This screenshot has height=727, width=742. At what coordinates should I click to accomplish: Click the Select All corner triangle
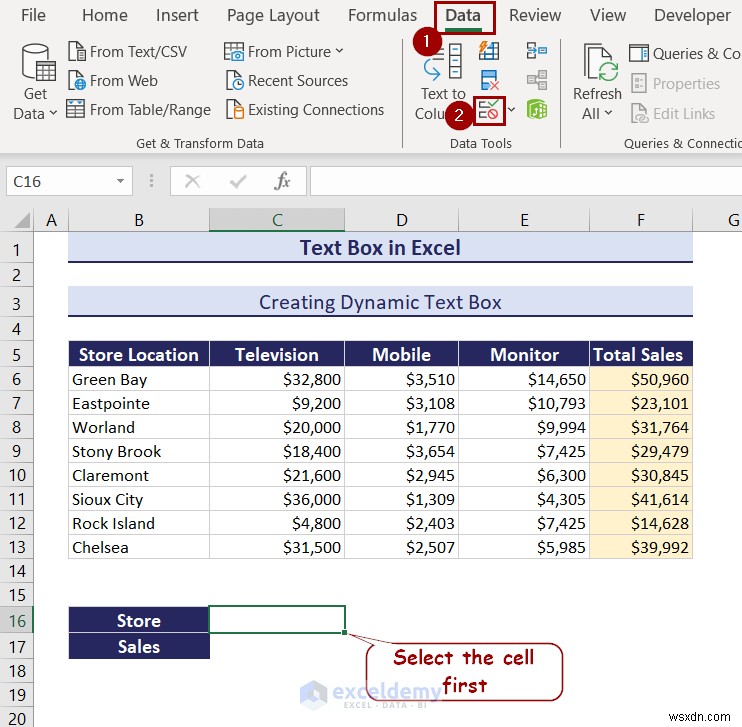tap(22, 221)
